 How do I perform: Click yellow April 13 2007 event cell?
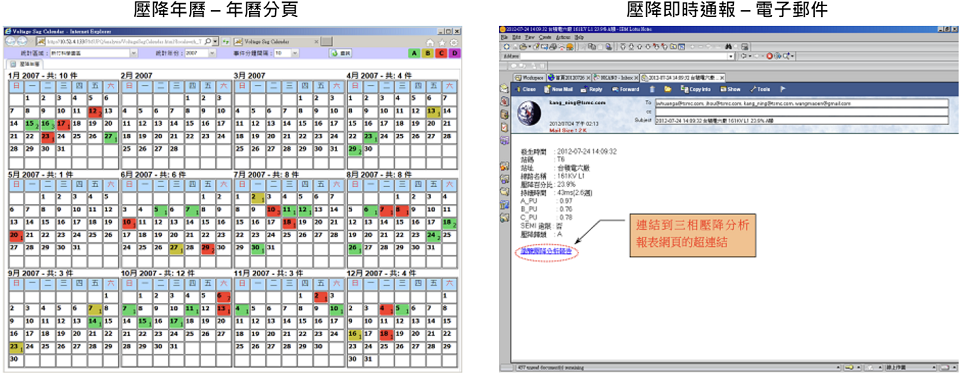[434, 112]
